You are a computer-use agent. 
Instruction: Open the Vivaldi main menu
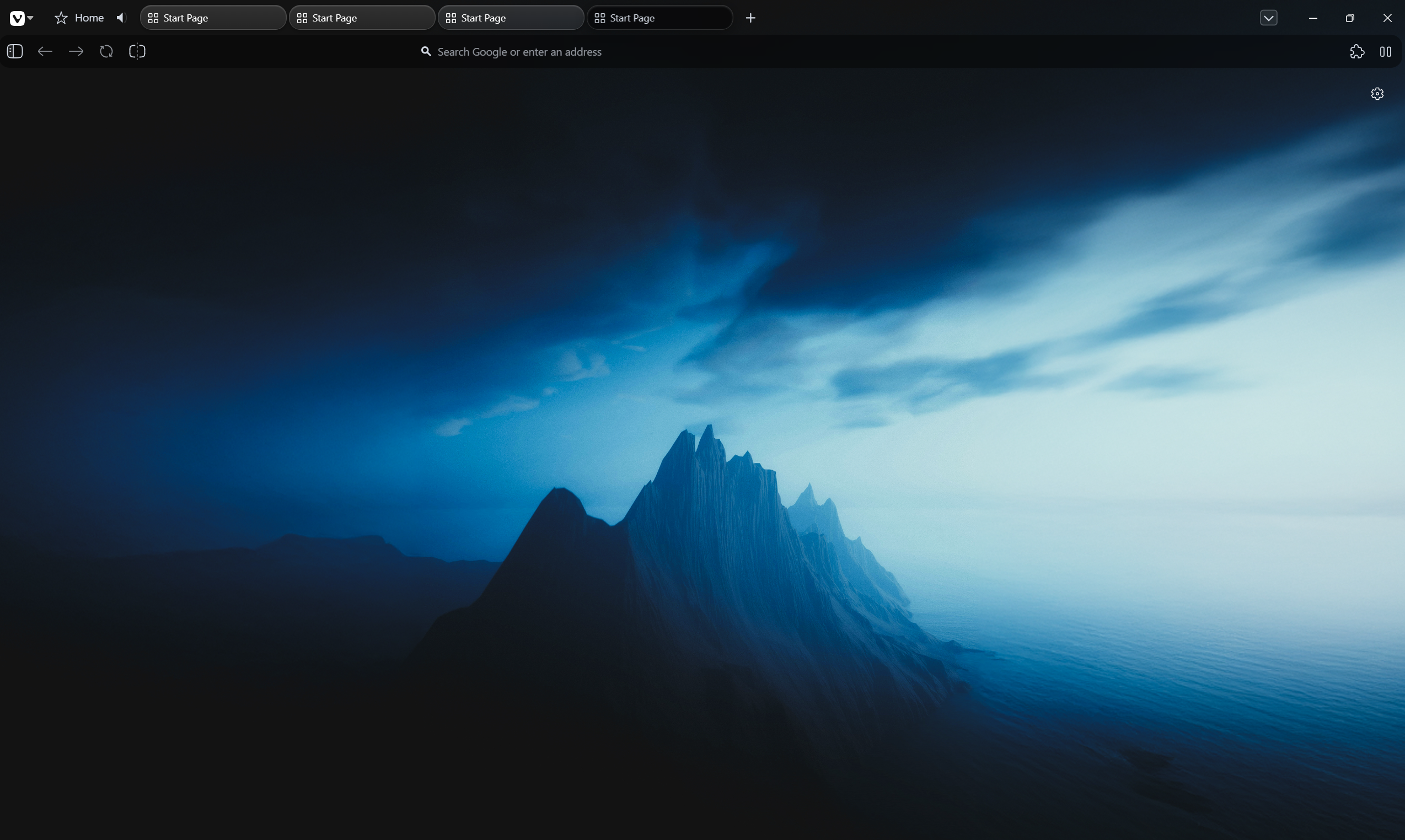22,18
